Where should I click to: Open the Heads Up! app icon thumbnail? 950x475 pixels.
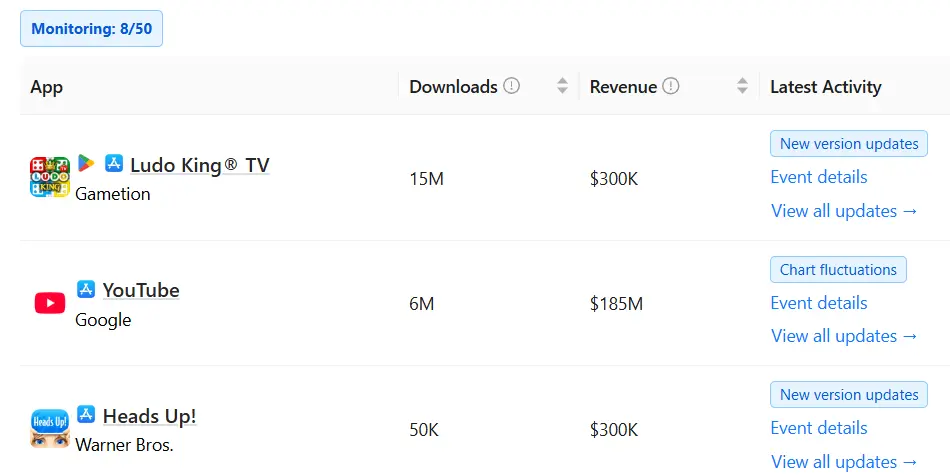pyautogui.click(x=50, y=428)
